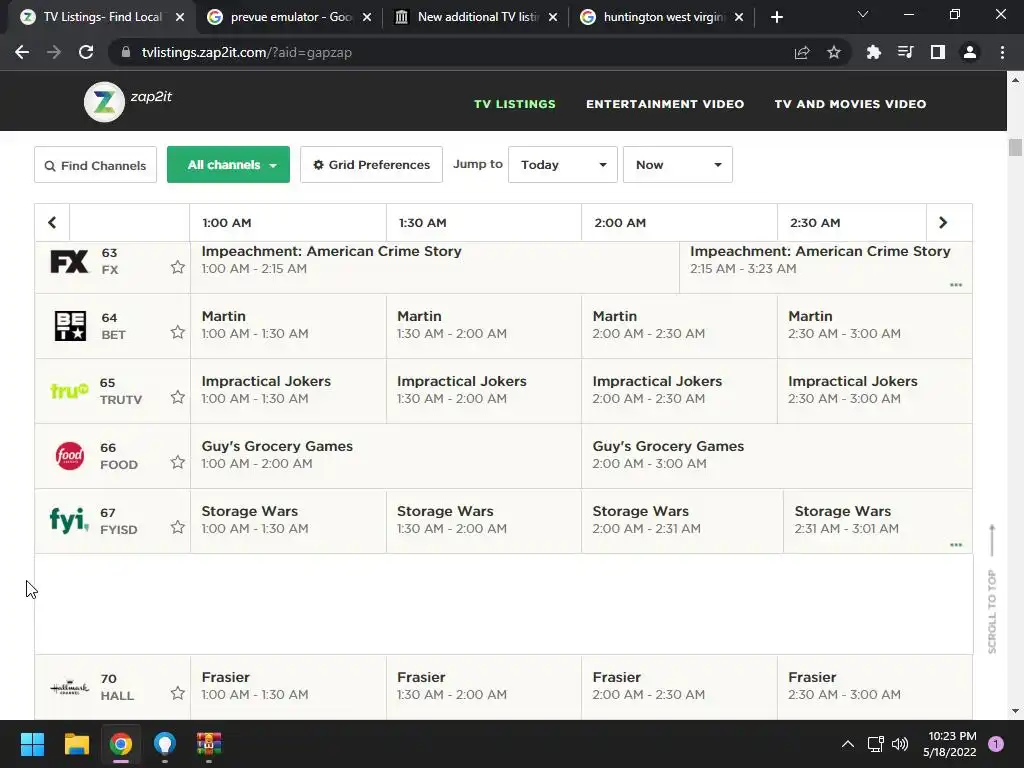Favorite the FOOD channel 66 star
This screenshot has width=1024, height=768.
[178, 462]
